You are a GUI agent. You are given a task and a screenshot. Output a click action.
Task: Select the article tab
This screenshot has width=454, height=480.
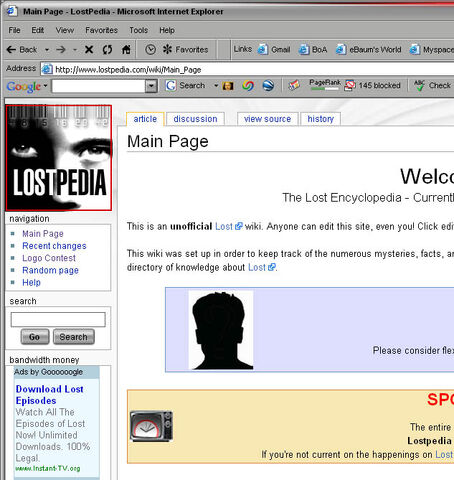coord(145,119)
